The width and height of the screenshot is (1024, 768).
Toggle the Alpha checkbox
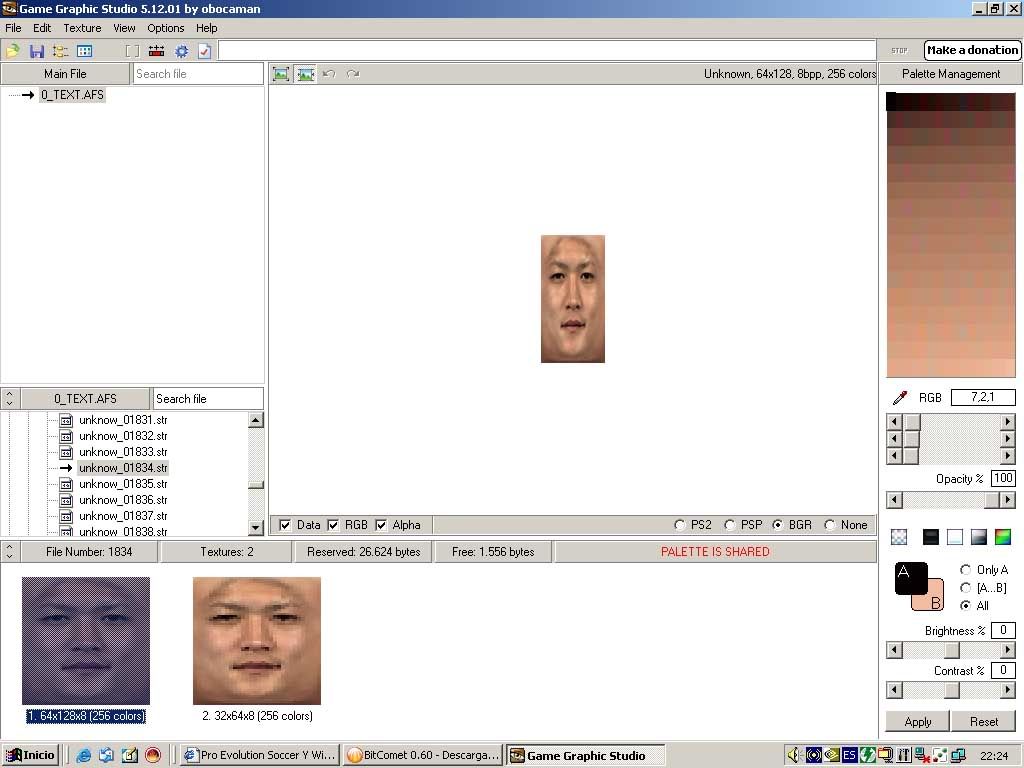pyautogui.click(x=381, y=525)
